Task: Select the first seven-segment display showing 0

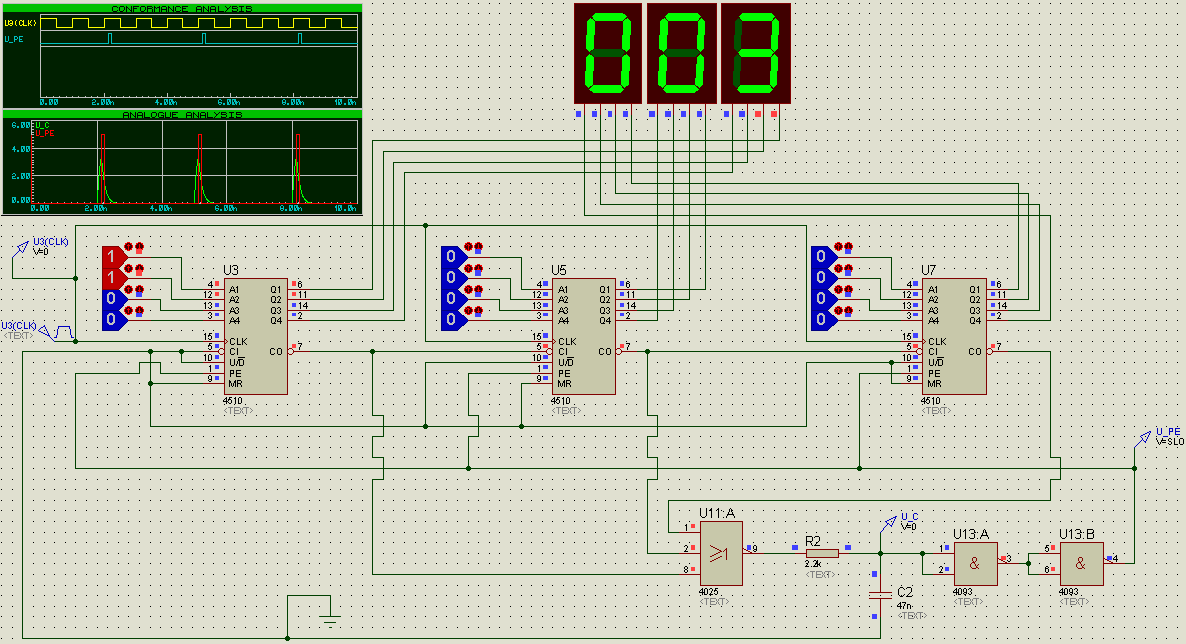Action: (608, 53)
